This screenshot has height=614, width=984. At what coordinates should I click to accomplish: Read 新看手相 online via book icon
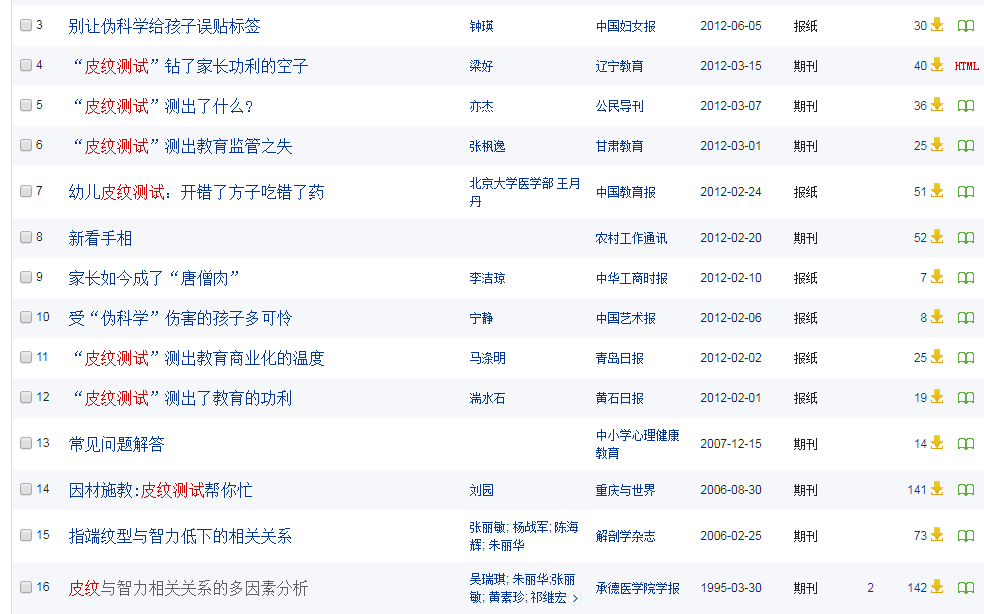click(x=966, y=238)
